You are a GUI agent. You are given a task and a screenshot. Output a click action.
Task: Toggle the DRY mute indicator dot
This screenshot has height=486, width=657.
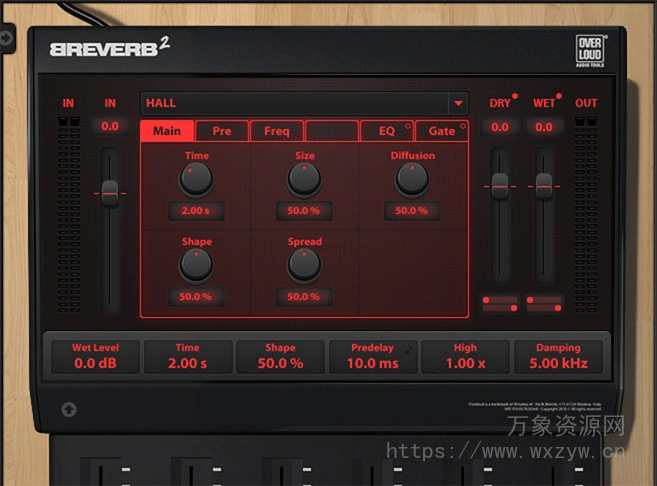(x=515, y=96)
